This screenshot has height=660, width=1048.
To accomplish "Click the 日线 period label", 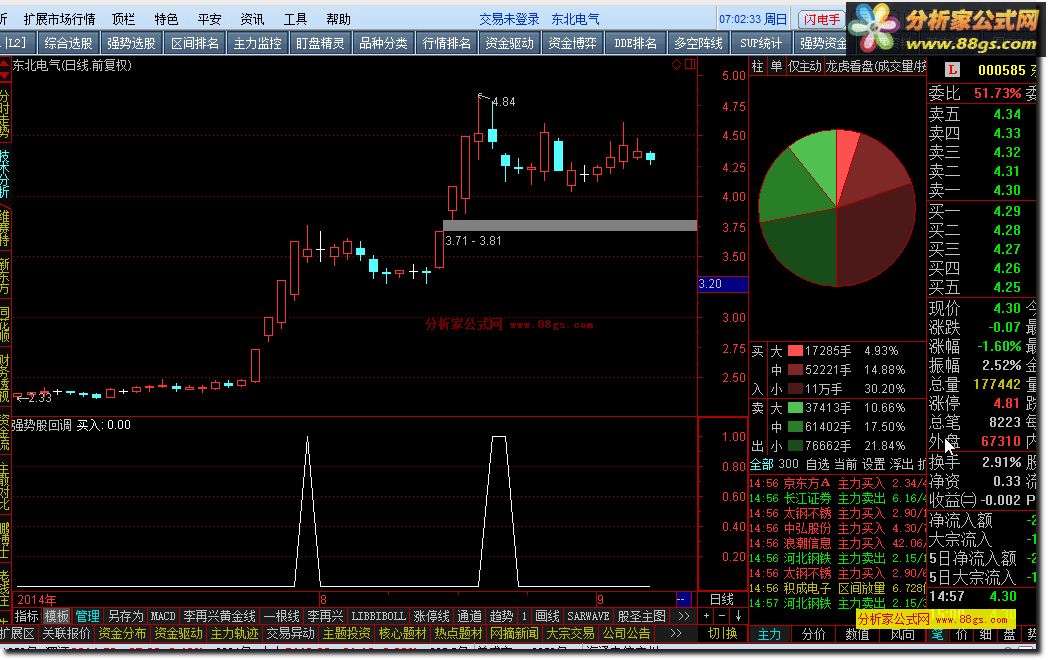I will pyautogui.click(x=722, y=599).
